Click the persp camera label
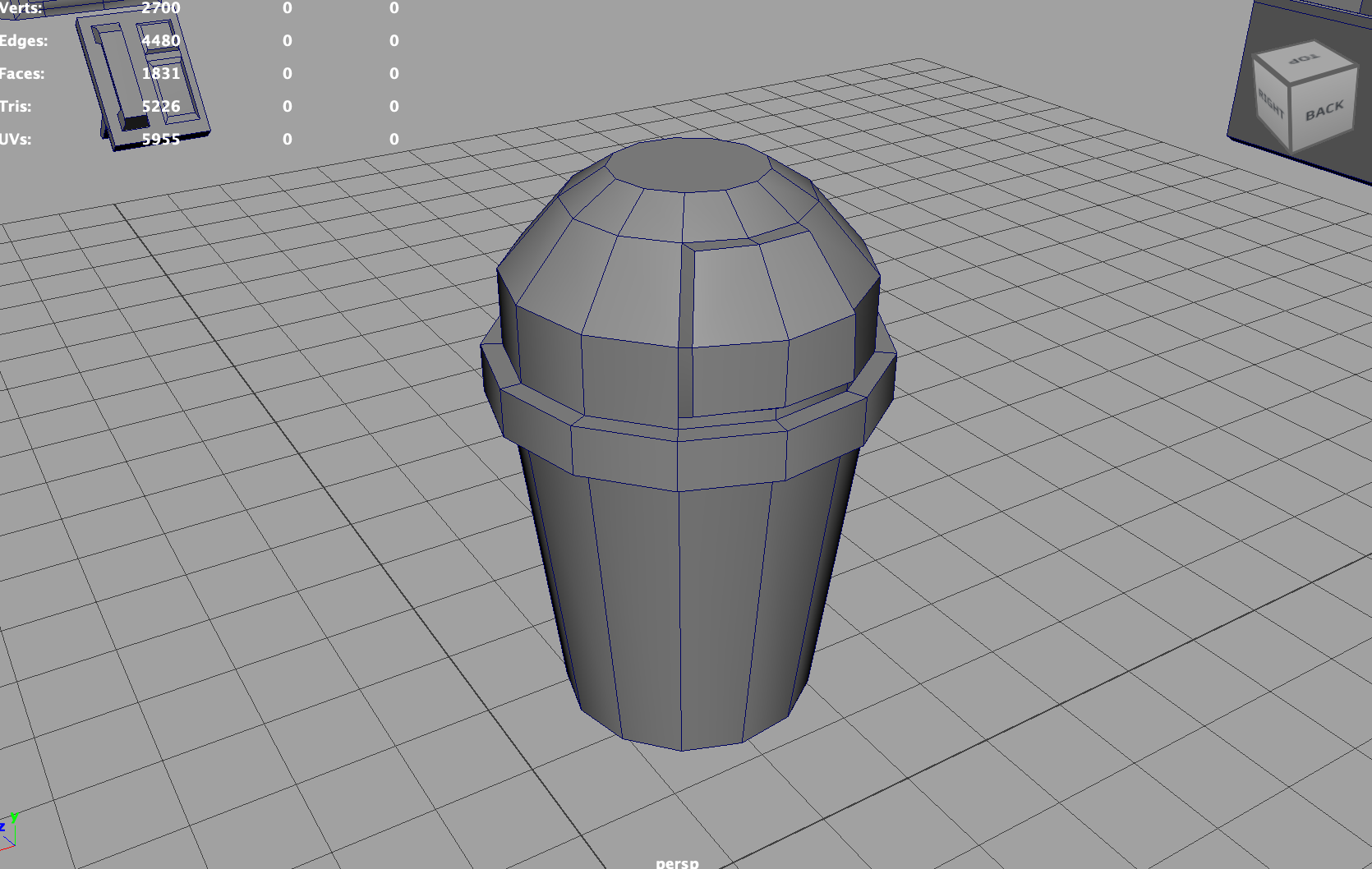Viewport: 1372px width, 869px height. [x=678, y=862]
